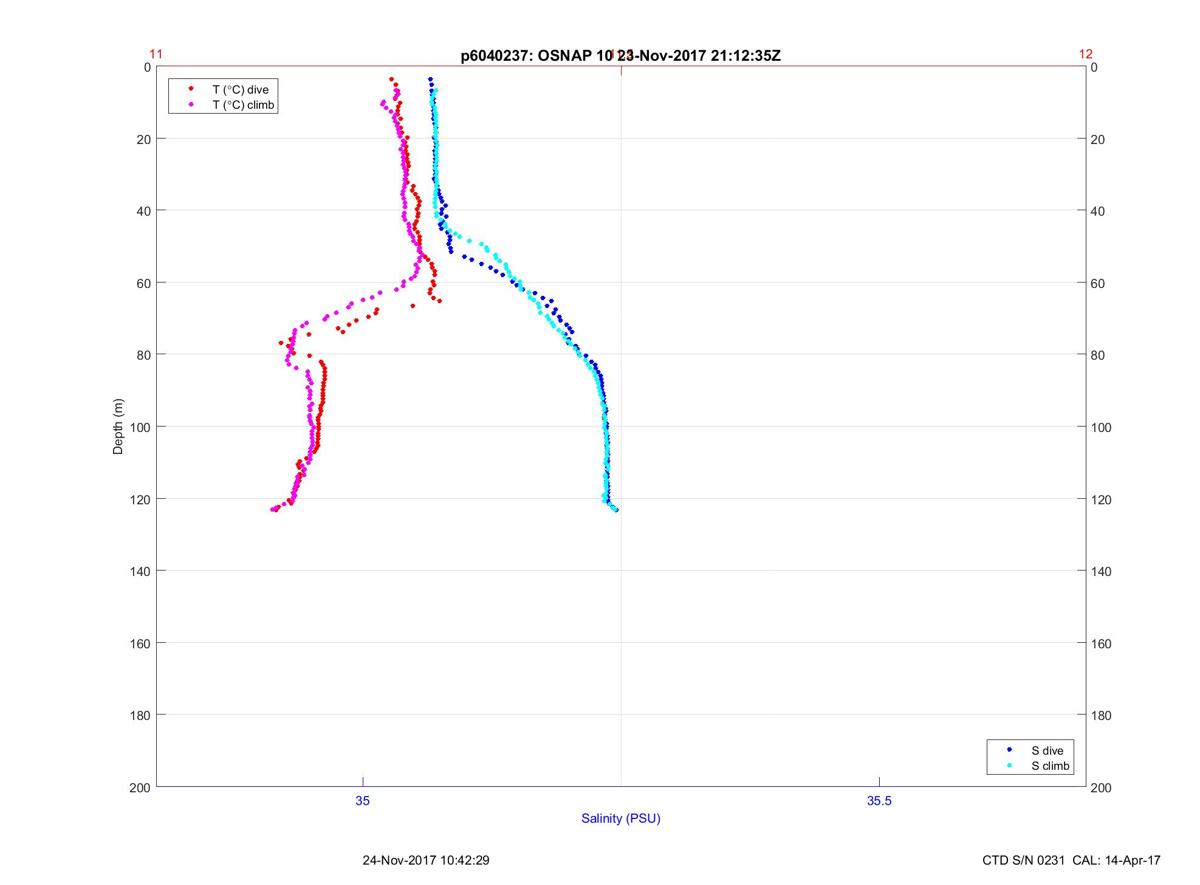Click the 20 tick on left depth axis
This screenshot has width=1200, height=885.
pos(144,139)
